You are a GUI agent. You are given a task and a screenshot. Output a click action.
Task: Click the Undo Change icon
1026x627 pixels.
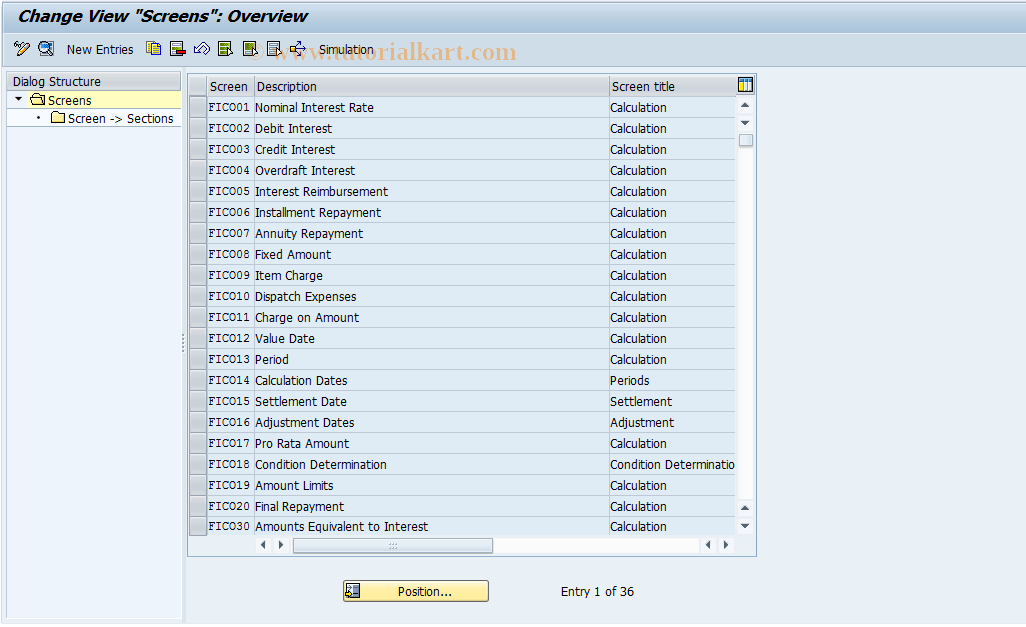[x=202, y=48]
